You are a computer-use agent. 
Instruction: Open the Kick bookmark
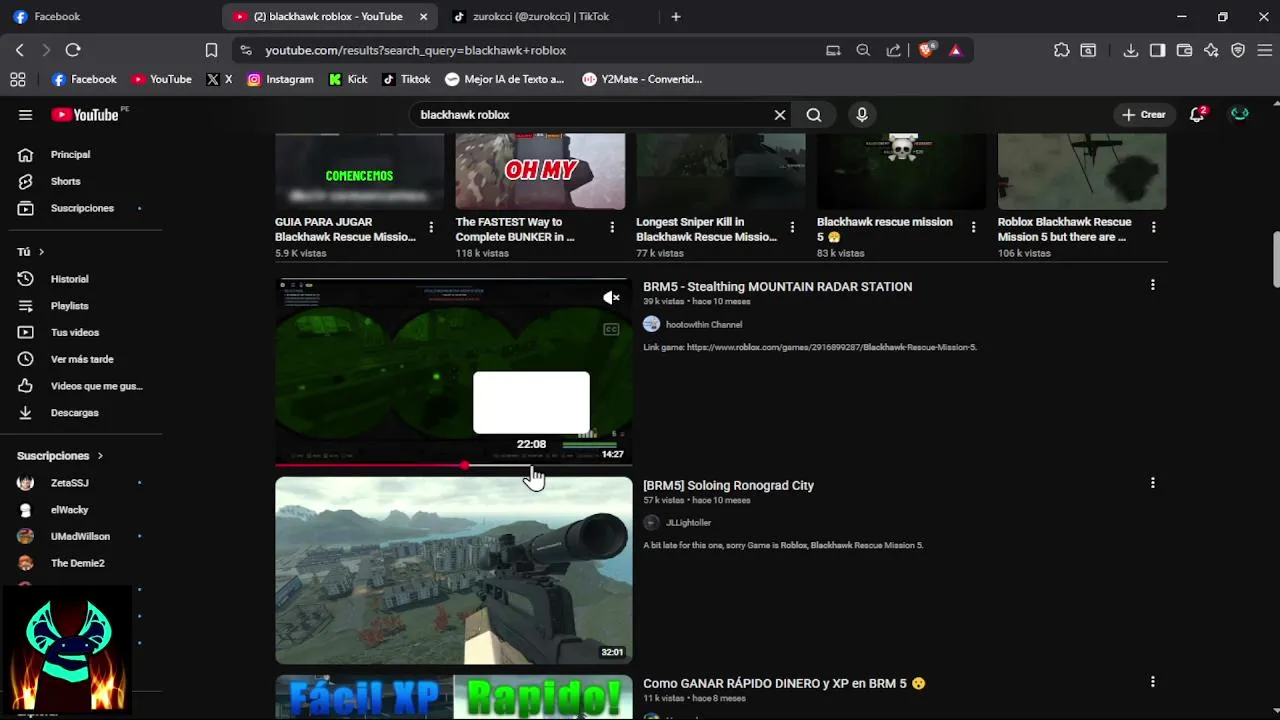(x=348, y=79)
